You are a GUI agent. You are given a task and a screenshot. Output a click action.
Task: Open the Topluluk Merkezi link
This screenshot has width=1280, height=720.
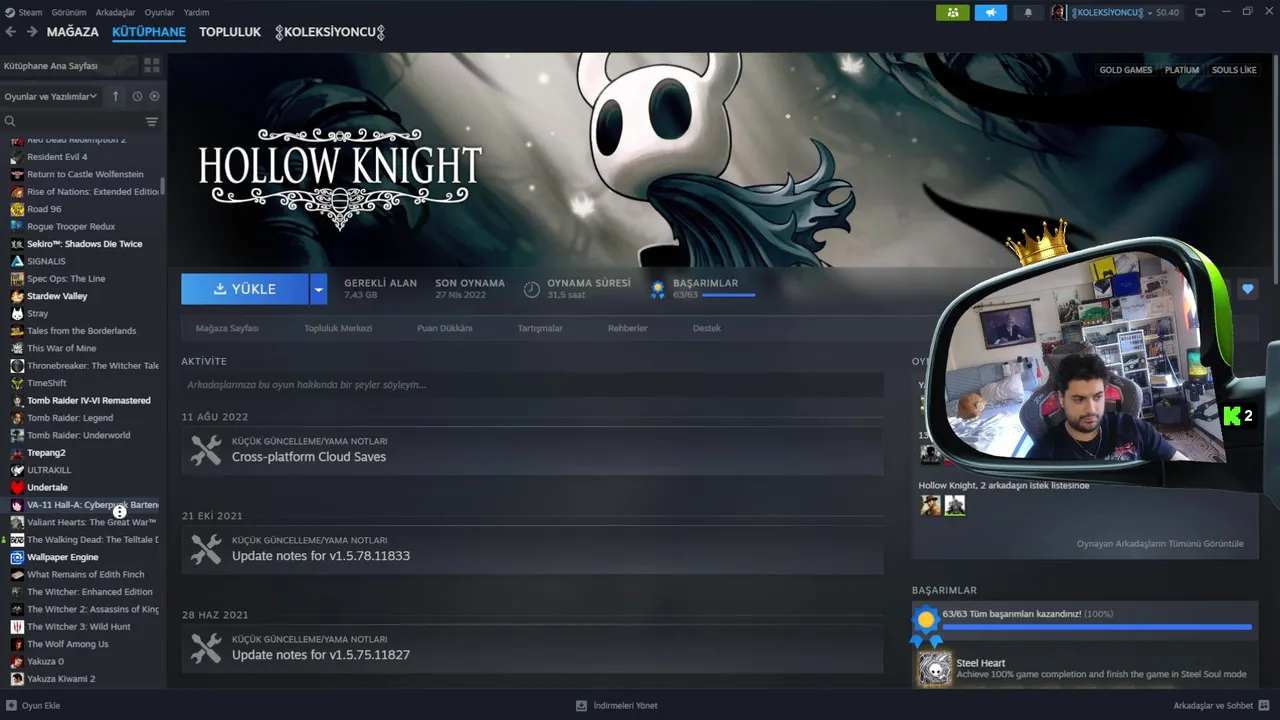coord(338,328)
